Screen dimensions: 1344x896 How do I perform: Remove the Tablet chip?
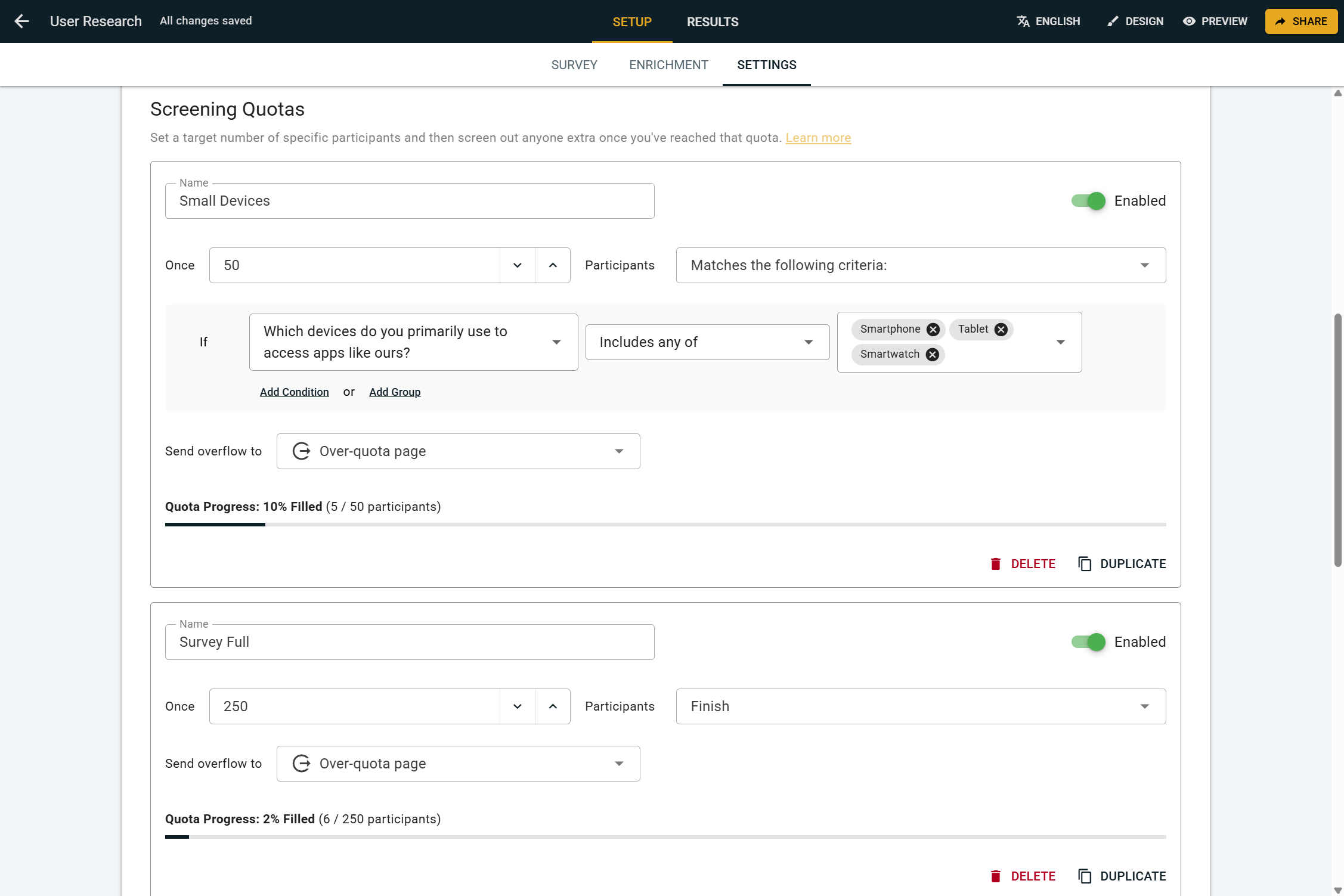click(x=1001, y=329)
